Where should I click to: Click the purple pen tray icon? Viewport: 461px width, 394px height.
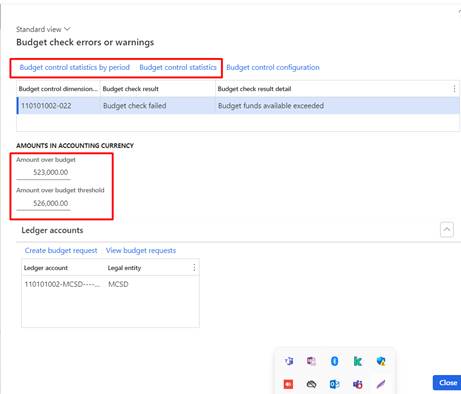(x=381, y=384)
